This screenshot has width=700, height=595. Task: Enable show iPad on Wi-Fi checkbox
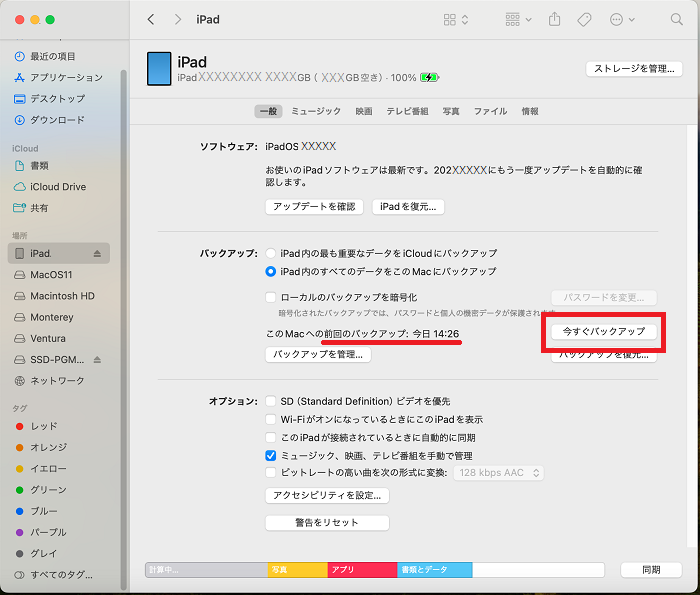271,420
